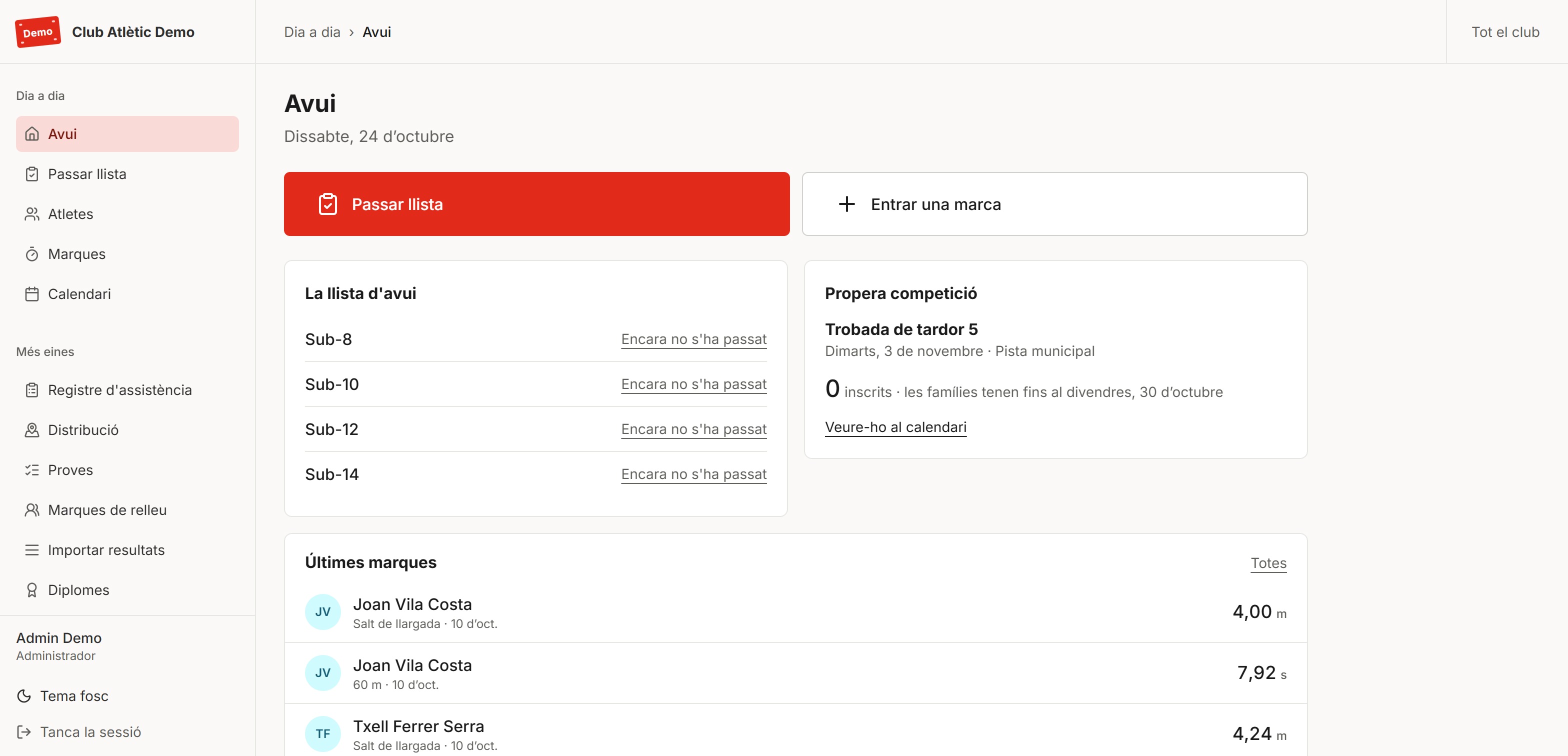Follow the Veure-ho al calendari link
The height and width of the screenshot is (756, 1568).
(895, 427)
